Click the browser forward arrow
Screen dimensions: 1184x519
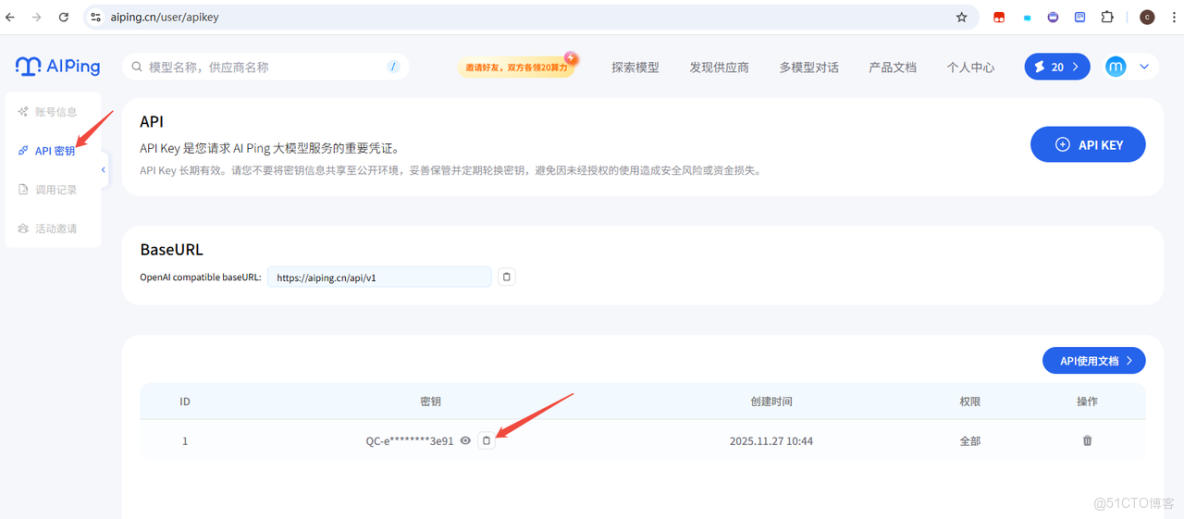(x=36, y=17)
